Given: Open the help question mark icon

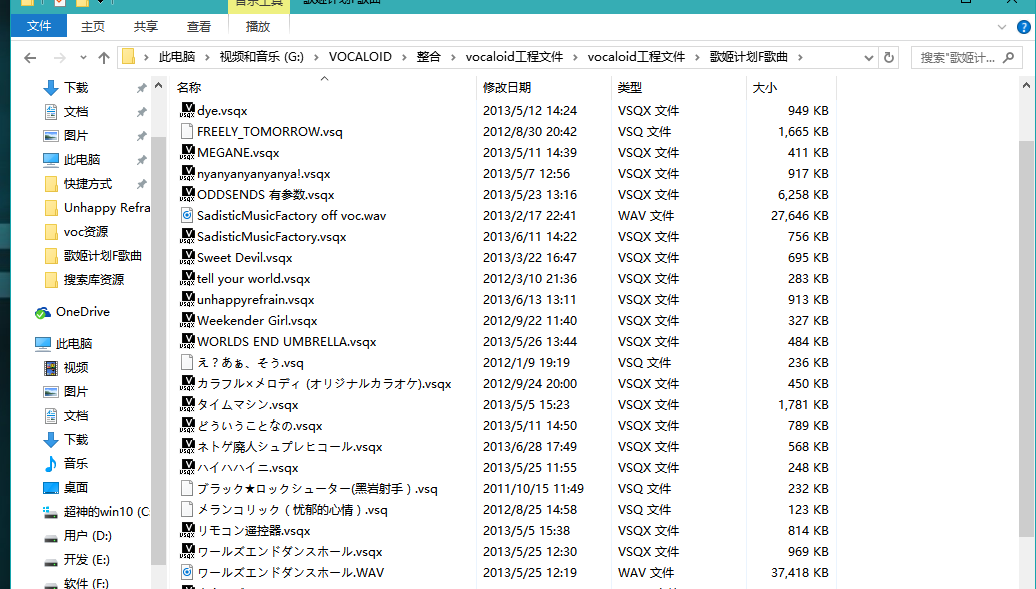Looking at the screenshot, I should coord(1023,27).
